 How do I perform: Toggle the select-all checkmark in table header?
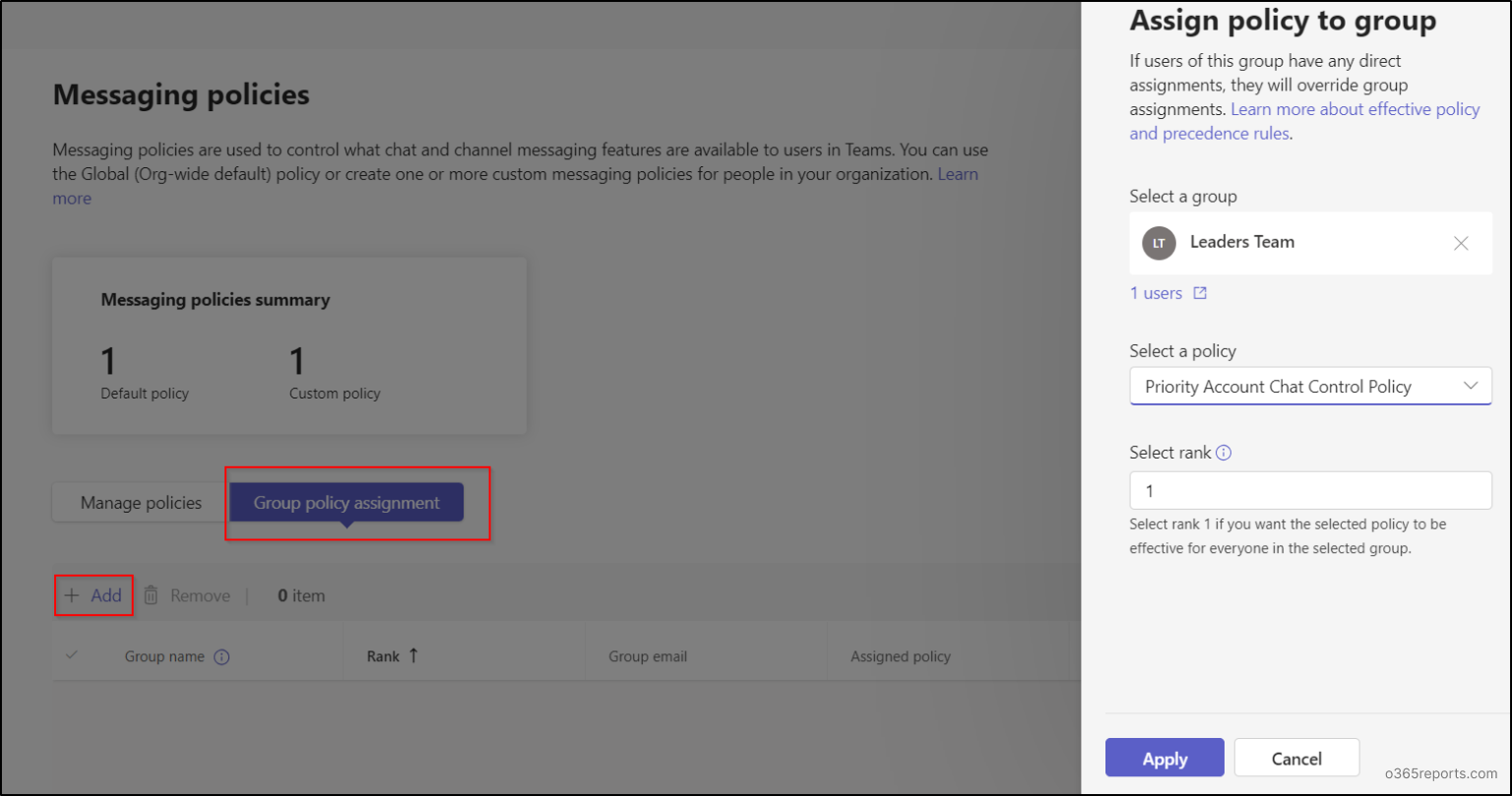(71, 655)
